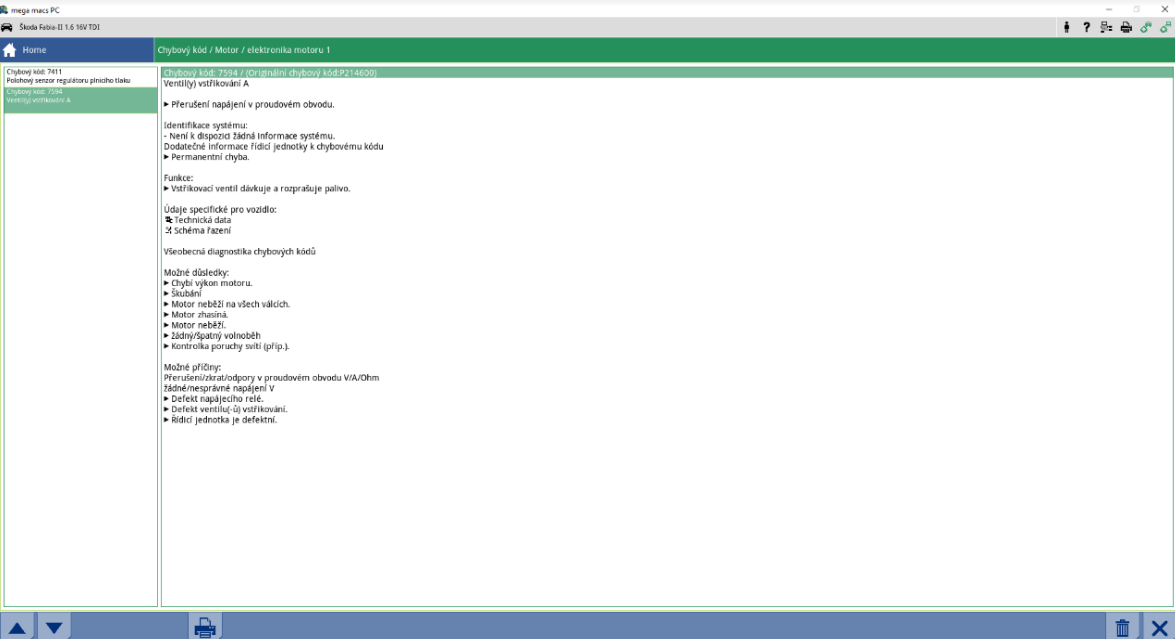The image size is (1175, 639).
Task: Select fault code 7411 in the list
Action: 80,76
